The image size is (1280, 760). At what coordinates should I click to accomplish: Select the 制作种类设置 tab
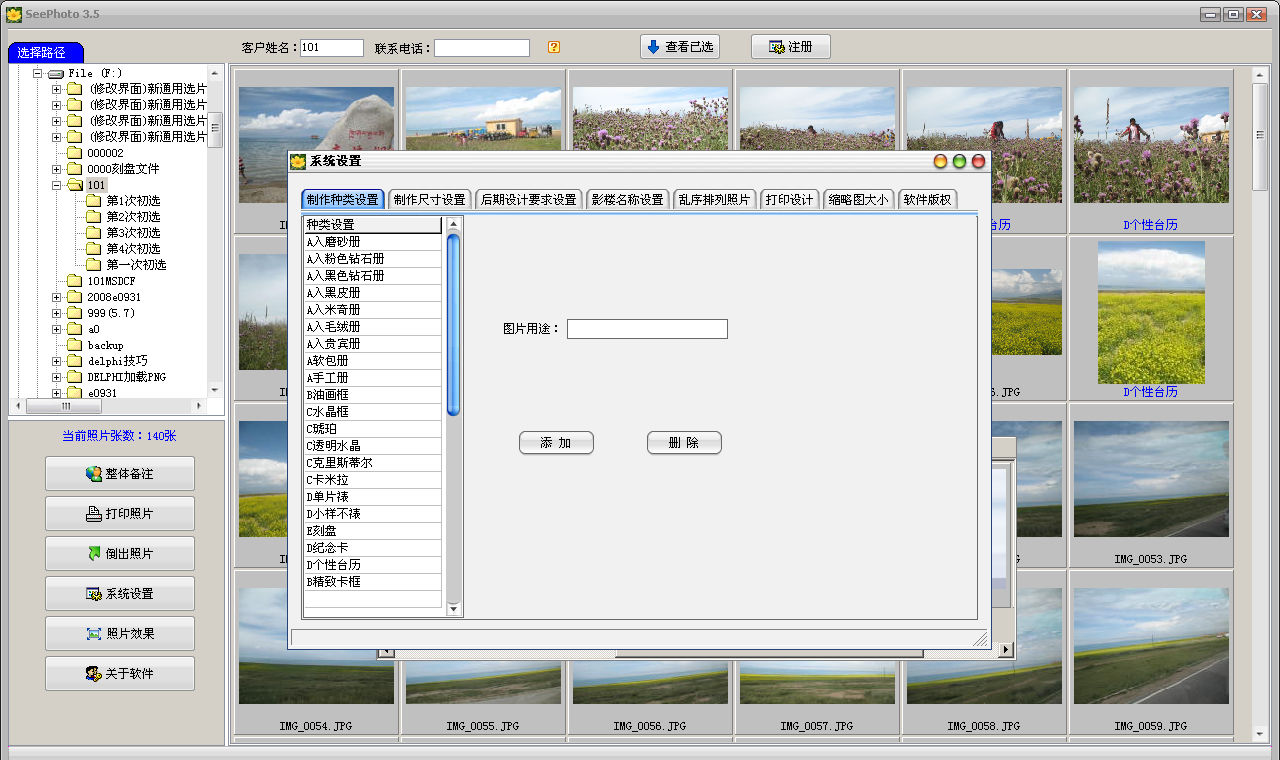[x=343, y=199]
